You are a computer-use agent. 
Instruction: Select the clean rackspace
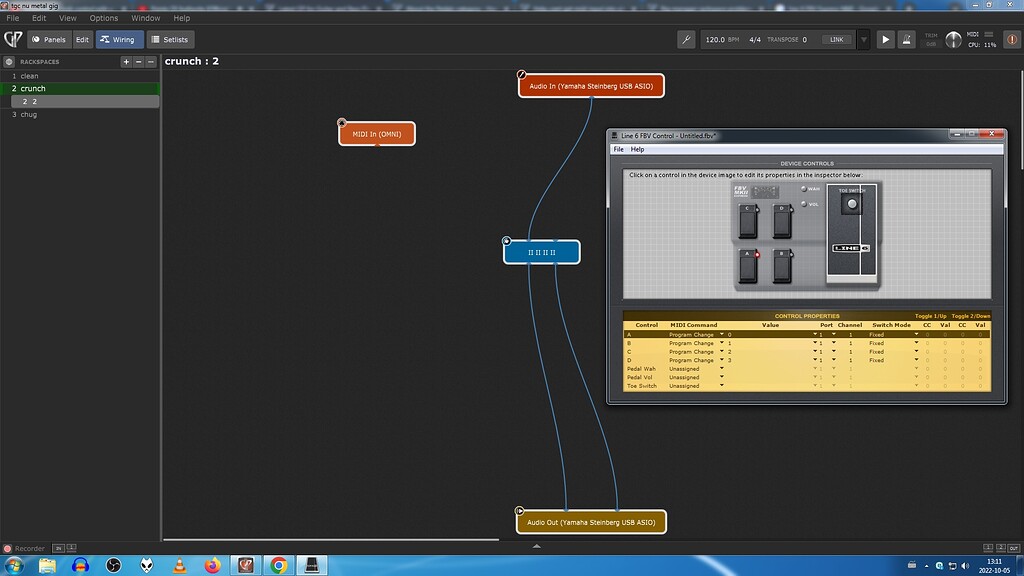(80, 76)
